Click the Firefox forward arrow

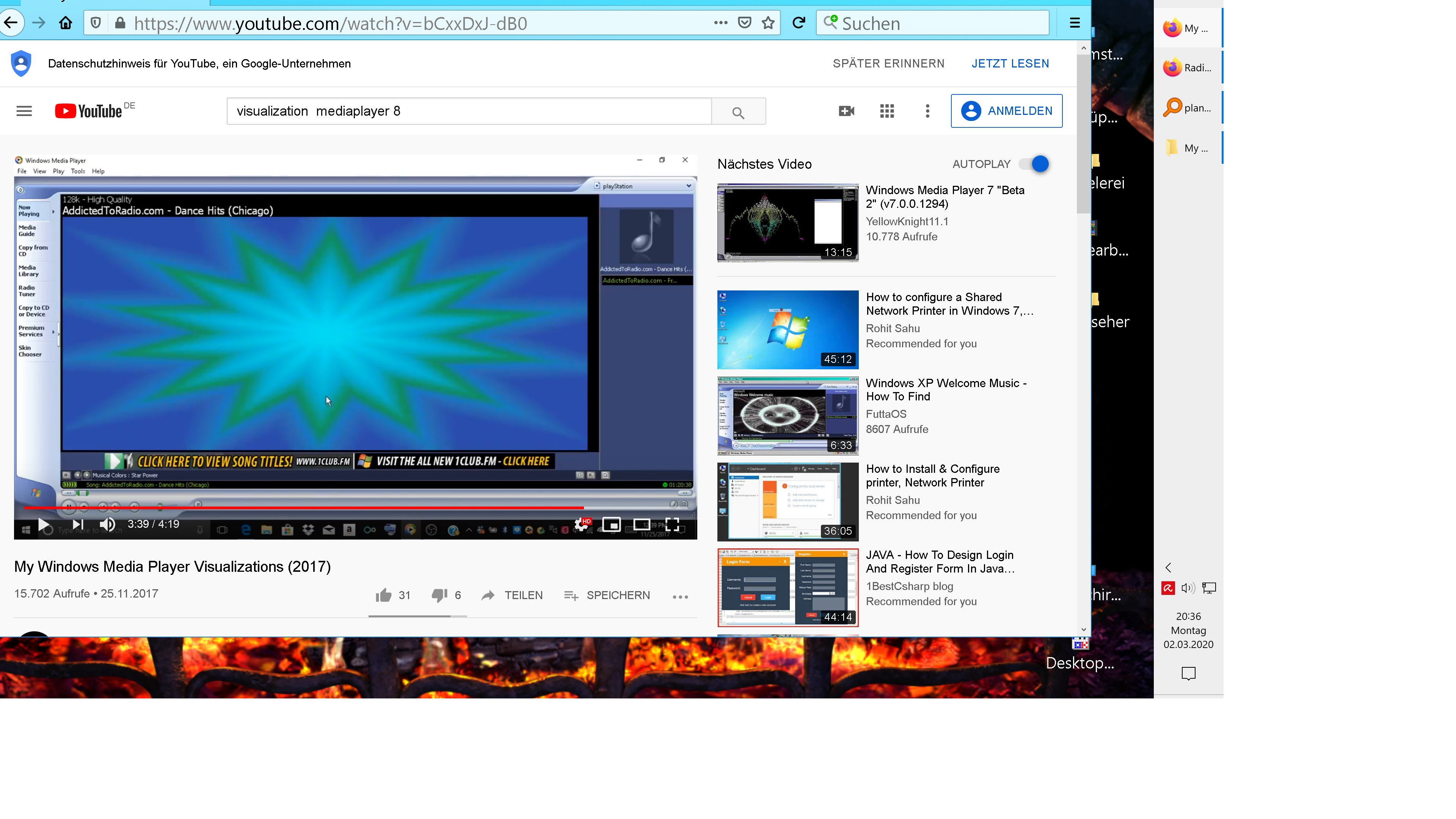tap(38, 23)
